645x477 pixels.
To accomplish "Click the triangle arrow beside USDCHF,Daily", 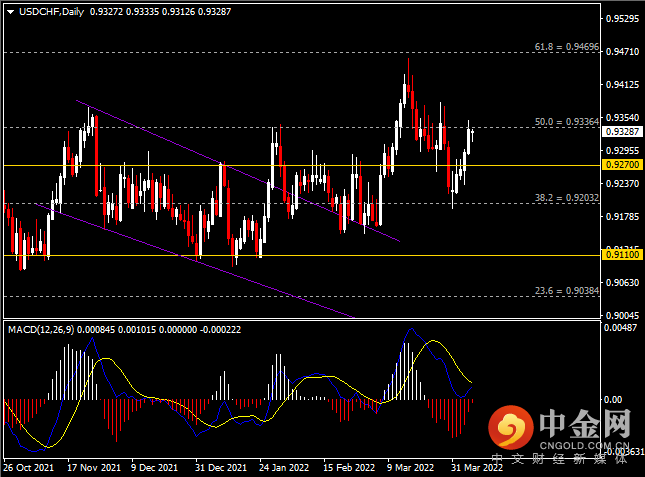I will point(9,11).
